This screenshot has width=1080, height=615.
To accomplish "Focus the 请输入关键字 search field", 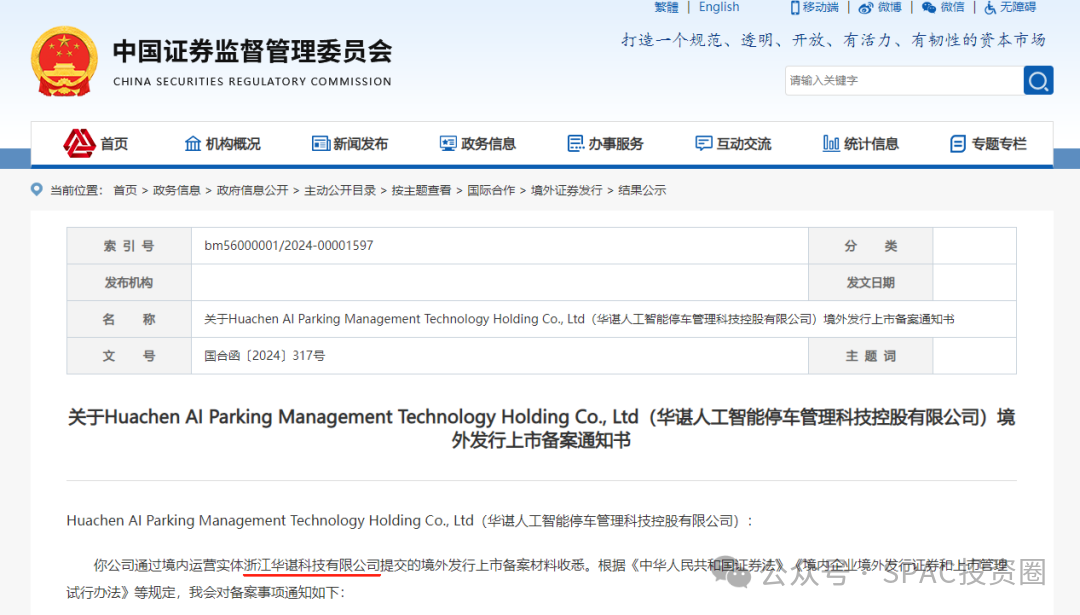I will tap(904, 81).
